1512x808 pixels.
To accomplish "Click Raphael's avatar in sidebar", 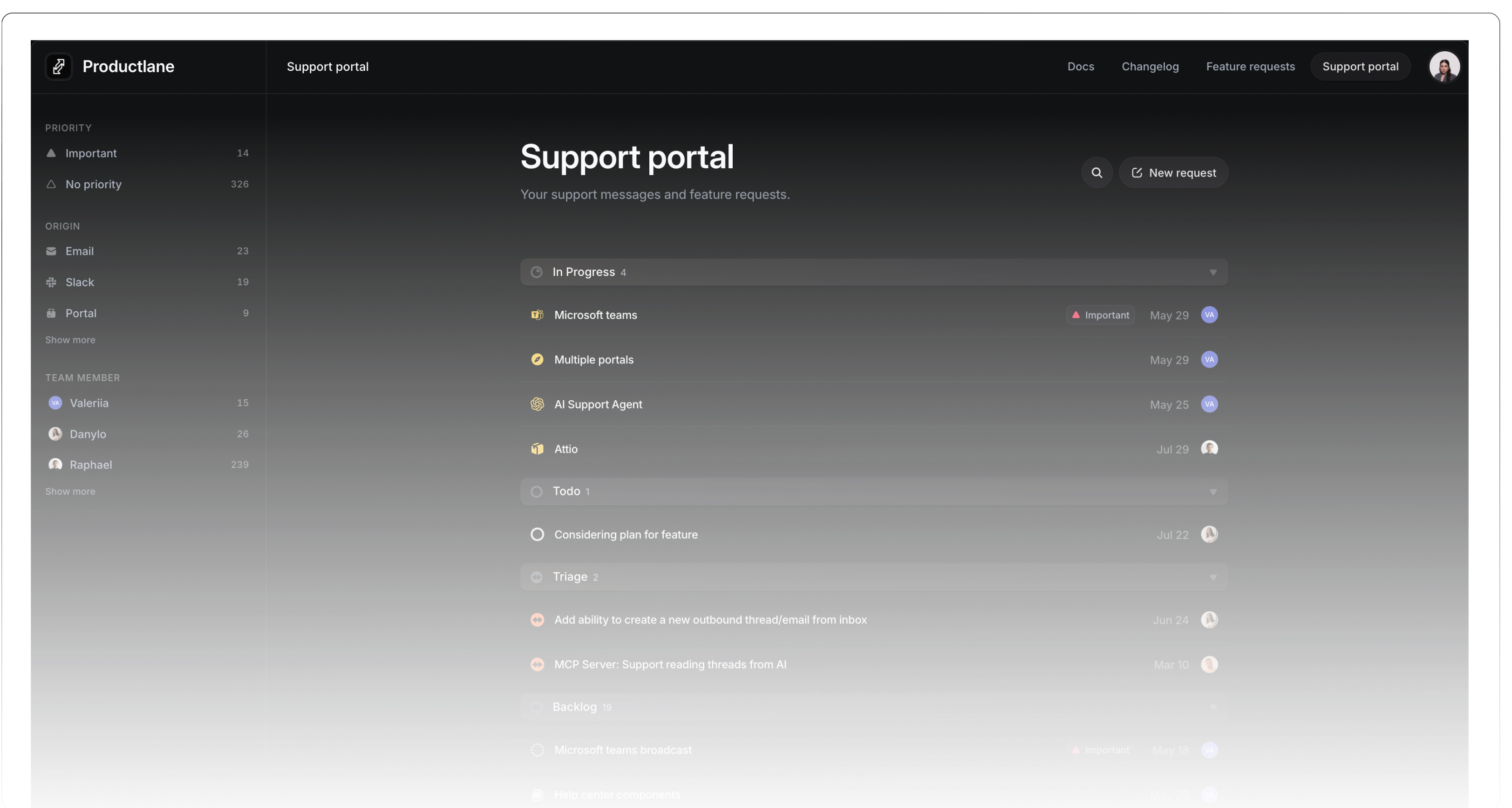I will coord(55,465).
